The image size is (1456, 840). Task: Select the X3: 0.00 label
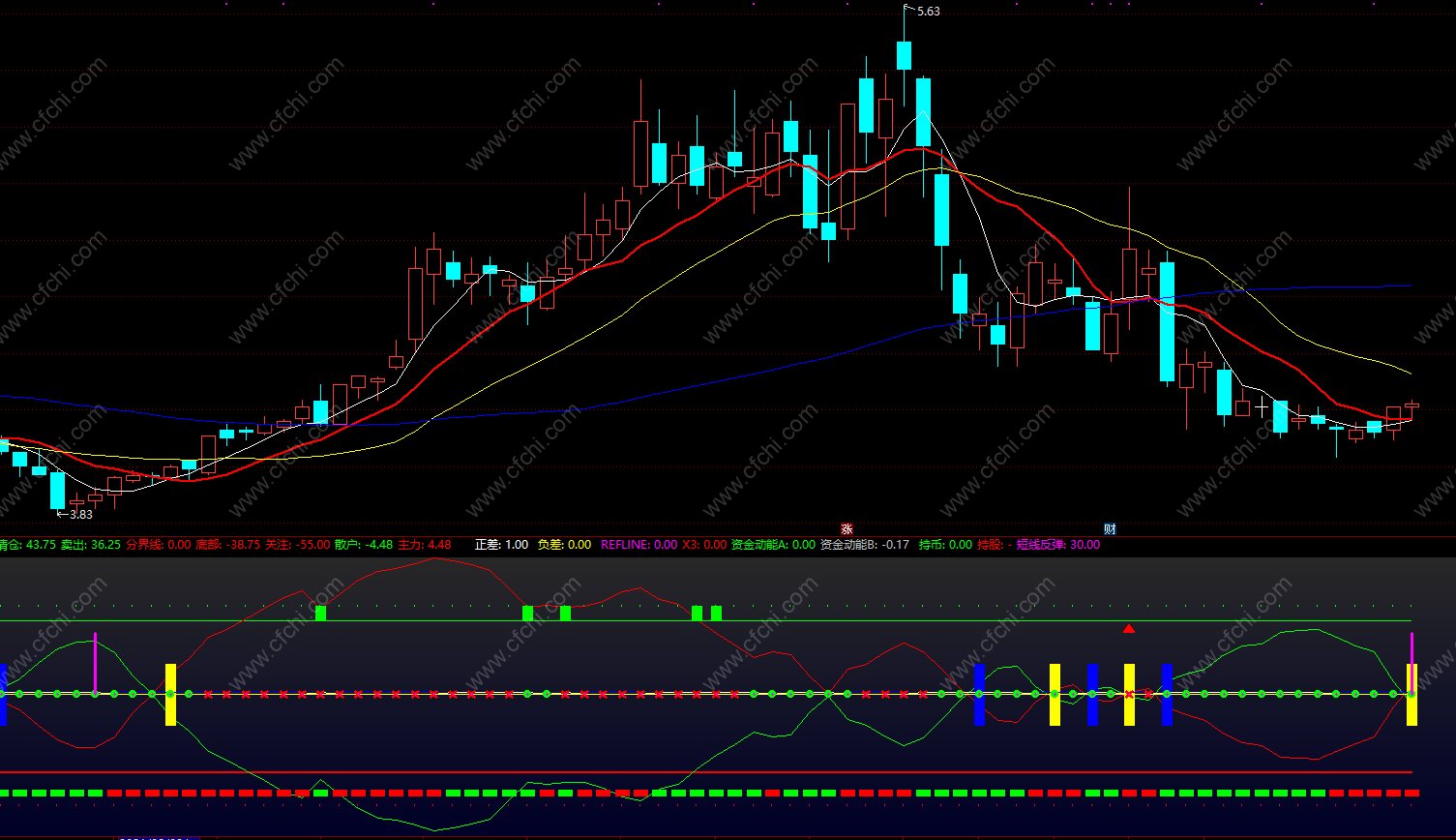point(704,545)
